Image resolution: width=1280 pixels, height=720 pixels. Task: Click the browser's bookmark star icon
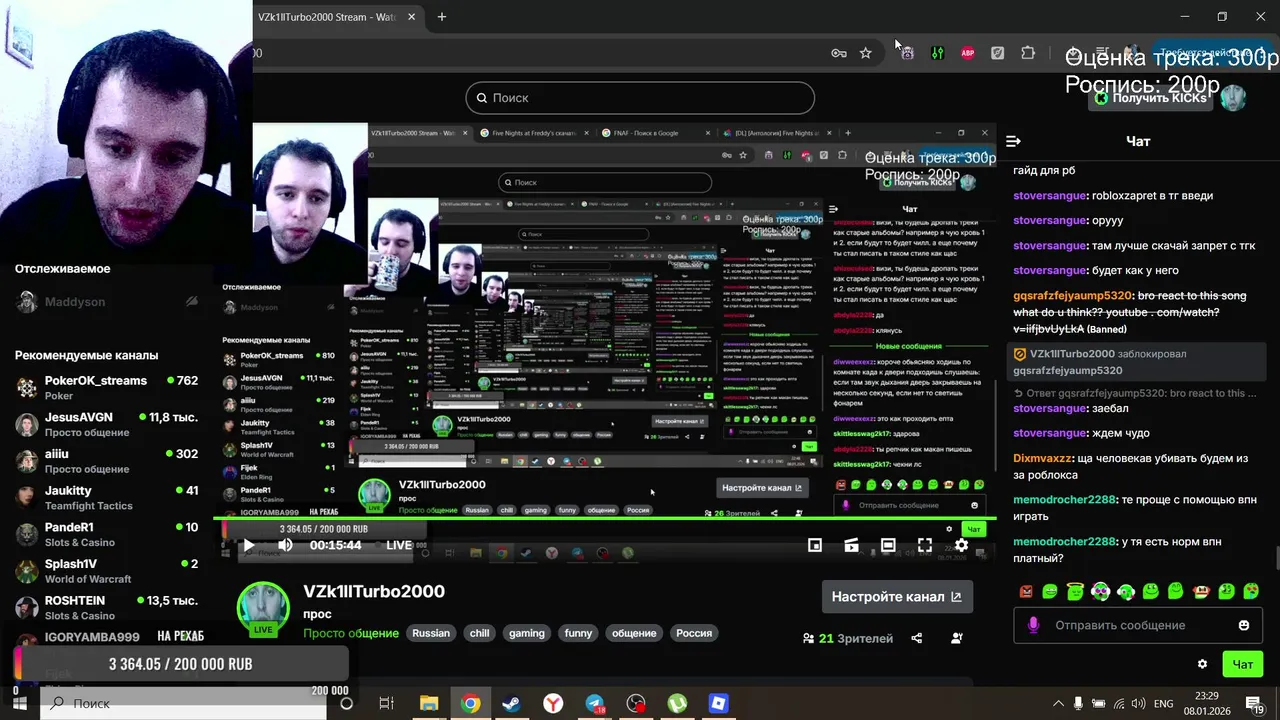point(865,53)
